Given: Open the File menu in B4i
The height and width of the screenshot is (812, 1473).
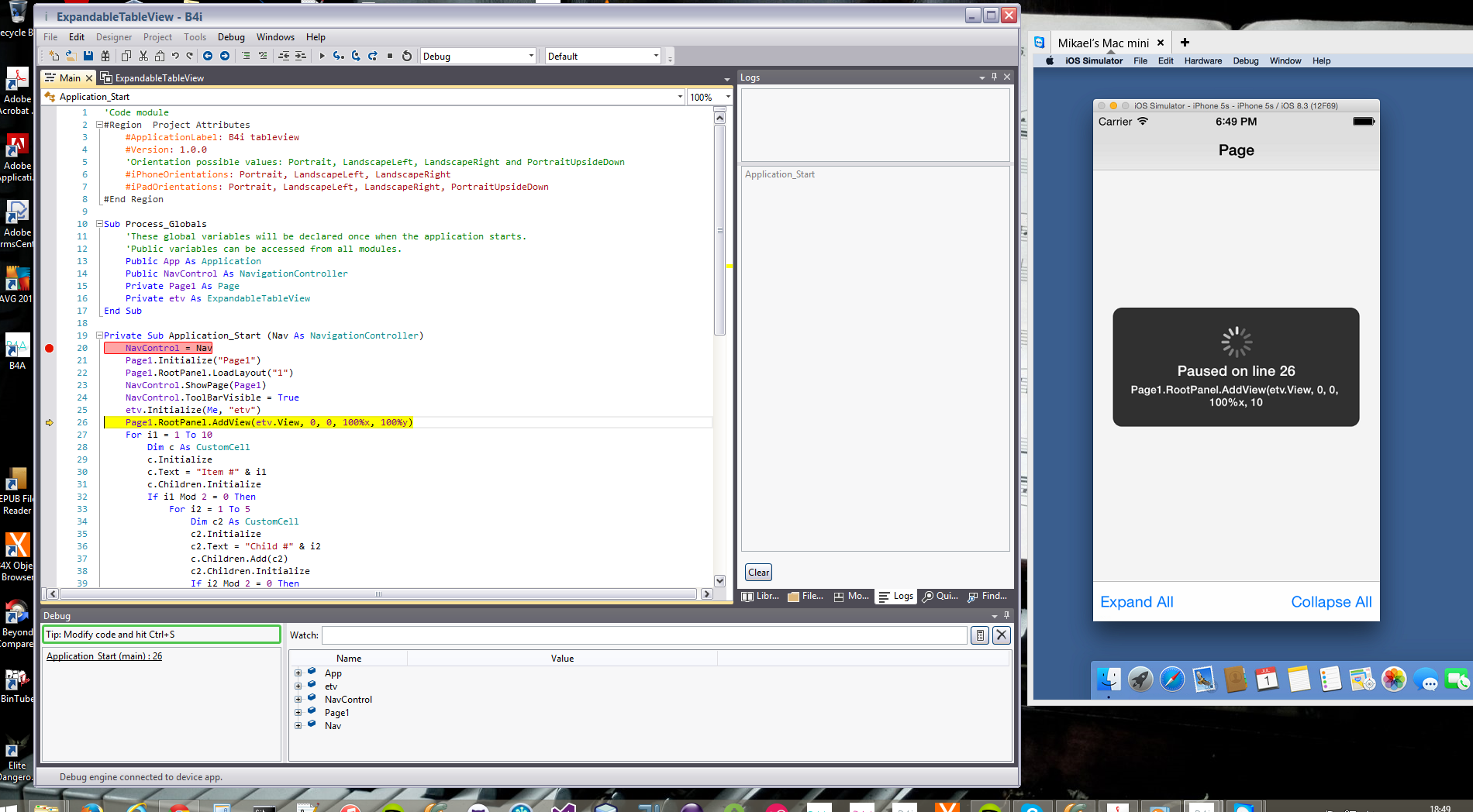Looking at the screenshot, I should (50, 37).
